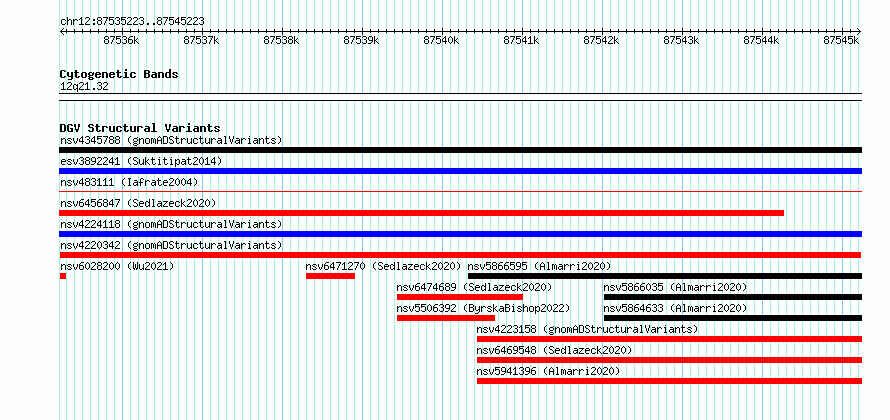Click the small red nsv6028200 bar
890x420 pixels.
coord(63,276)
